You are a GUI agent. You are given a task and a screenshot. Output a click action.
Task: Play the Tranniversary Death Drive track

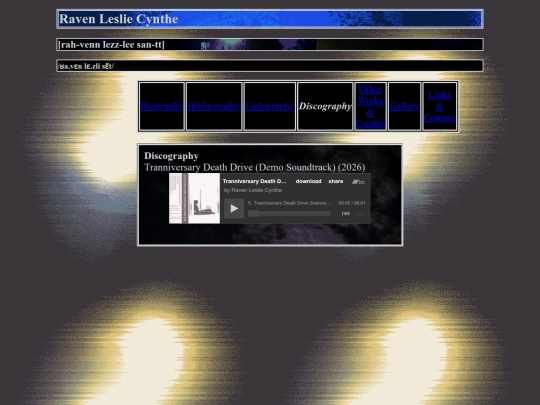(234, 208)
